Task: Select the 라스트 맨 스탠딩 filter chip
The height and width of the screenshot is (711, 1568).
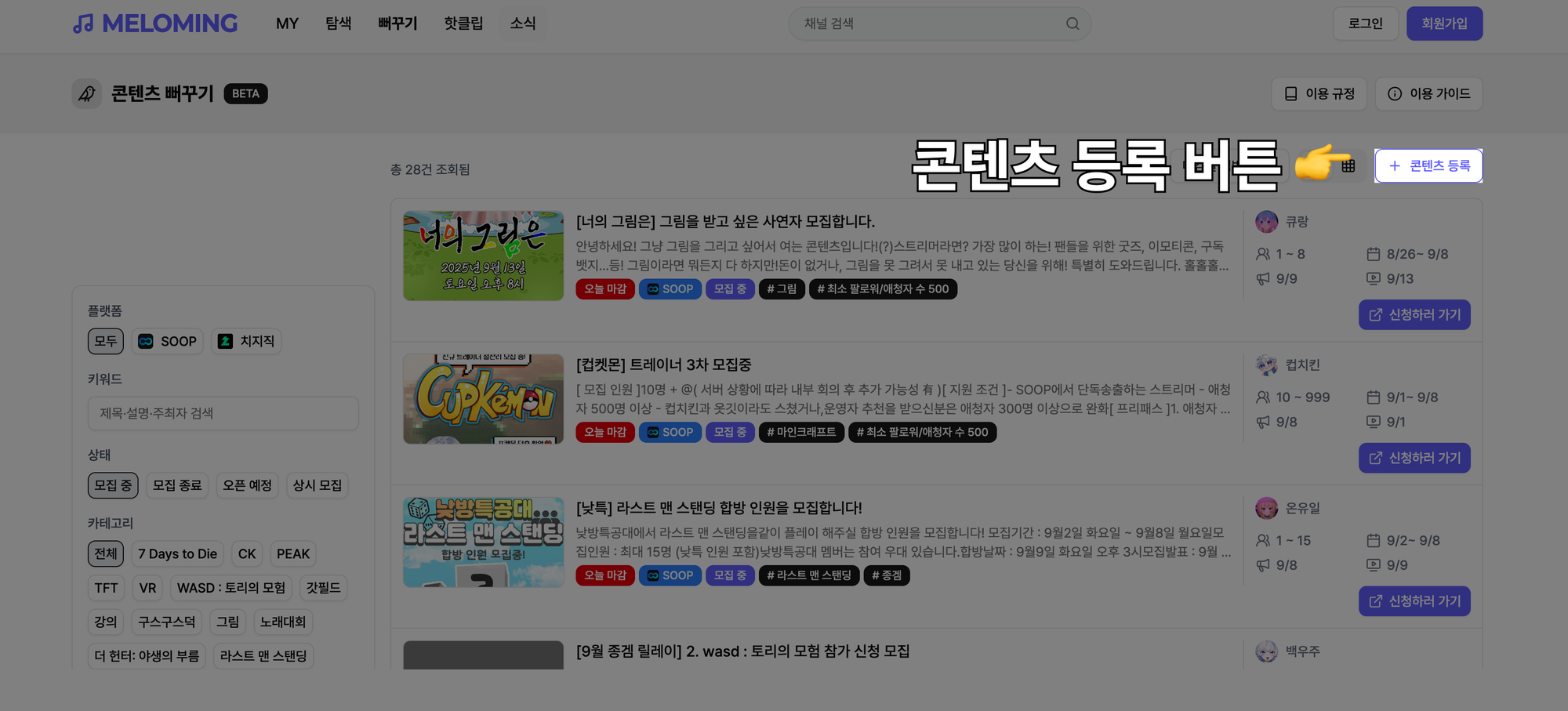Action: [x=263, y=656]
